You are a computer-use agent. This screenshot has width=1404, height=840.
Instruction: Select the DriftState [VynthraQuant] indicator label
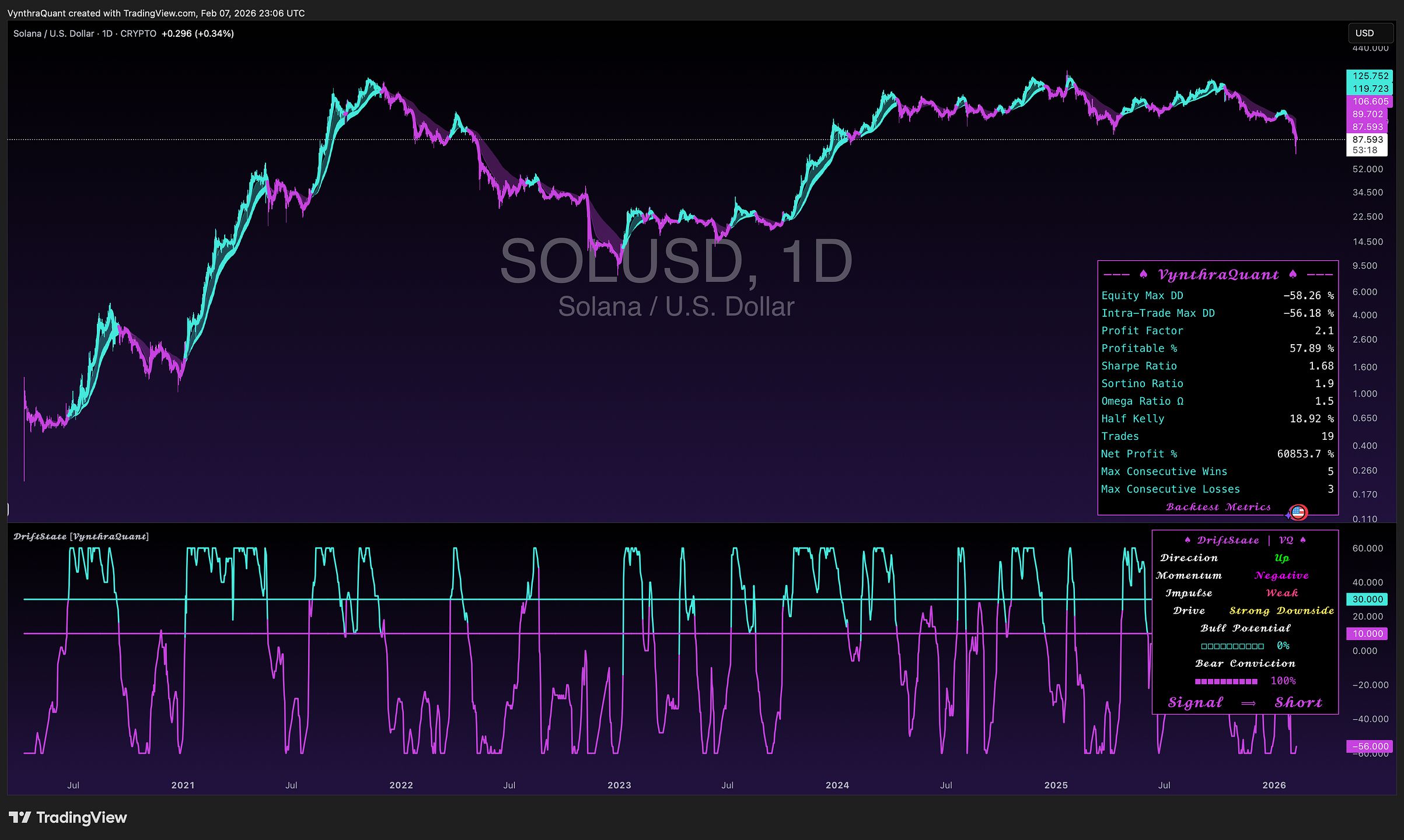(81, 537)
